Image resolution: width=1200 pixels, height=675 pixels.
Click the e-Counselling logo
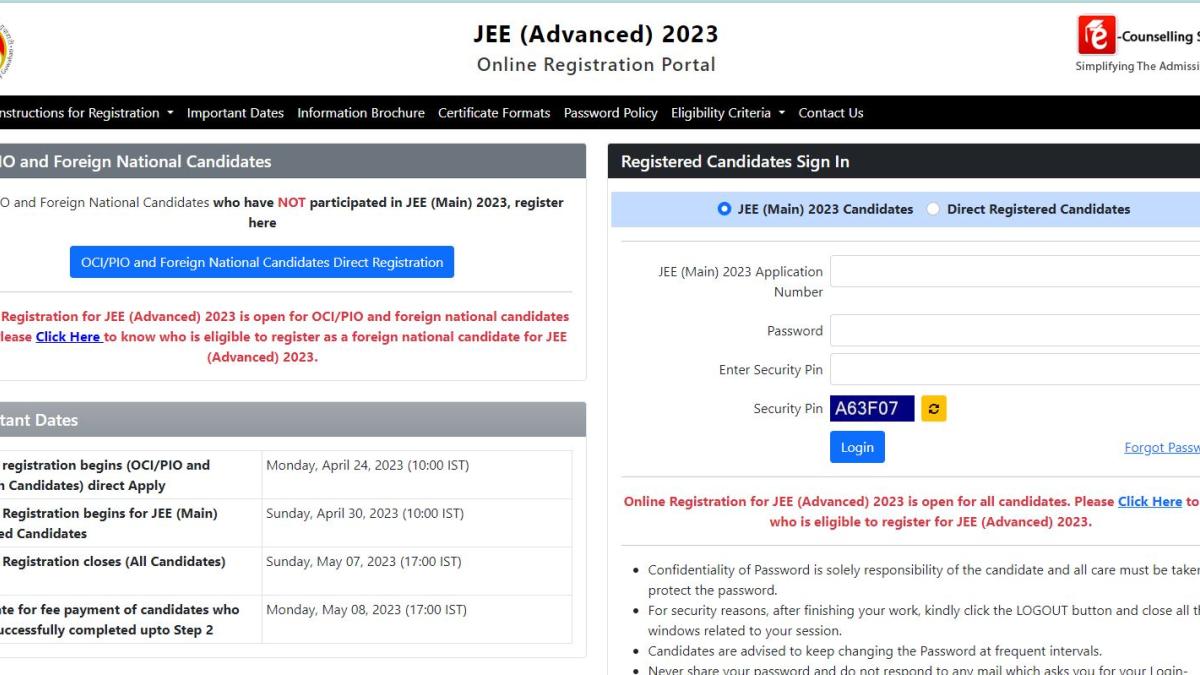[1095, 36]
